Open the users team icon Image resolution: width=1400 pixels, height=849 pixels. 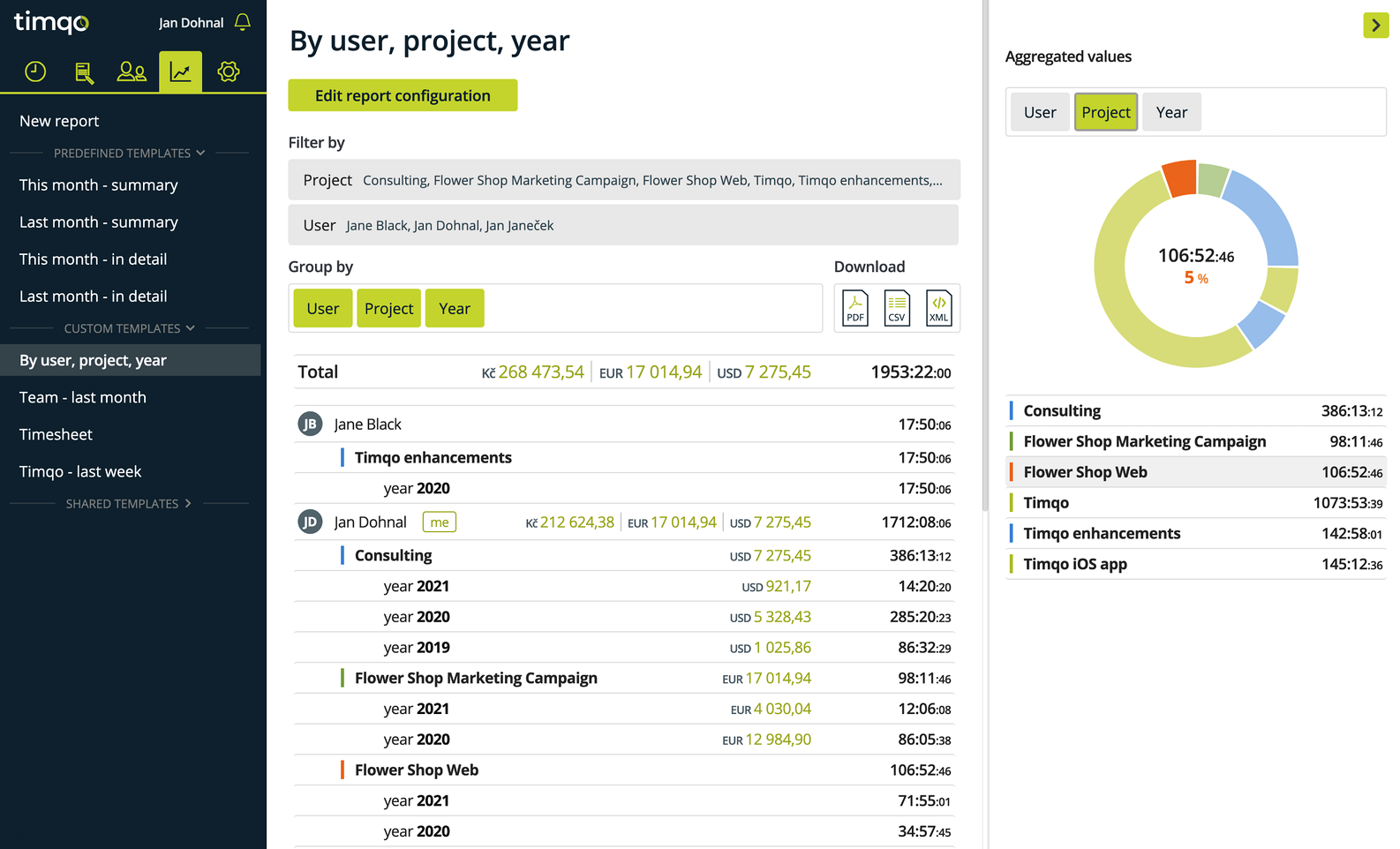pyautogui.click(x=132, y=71)
